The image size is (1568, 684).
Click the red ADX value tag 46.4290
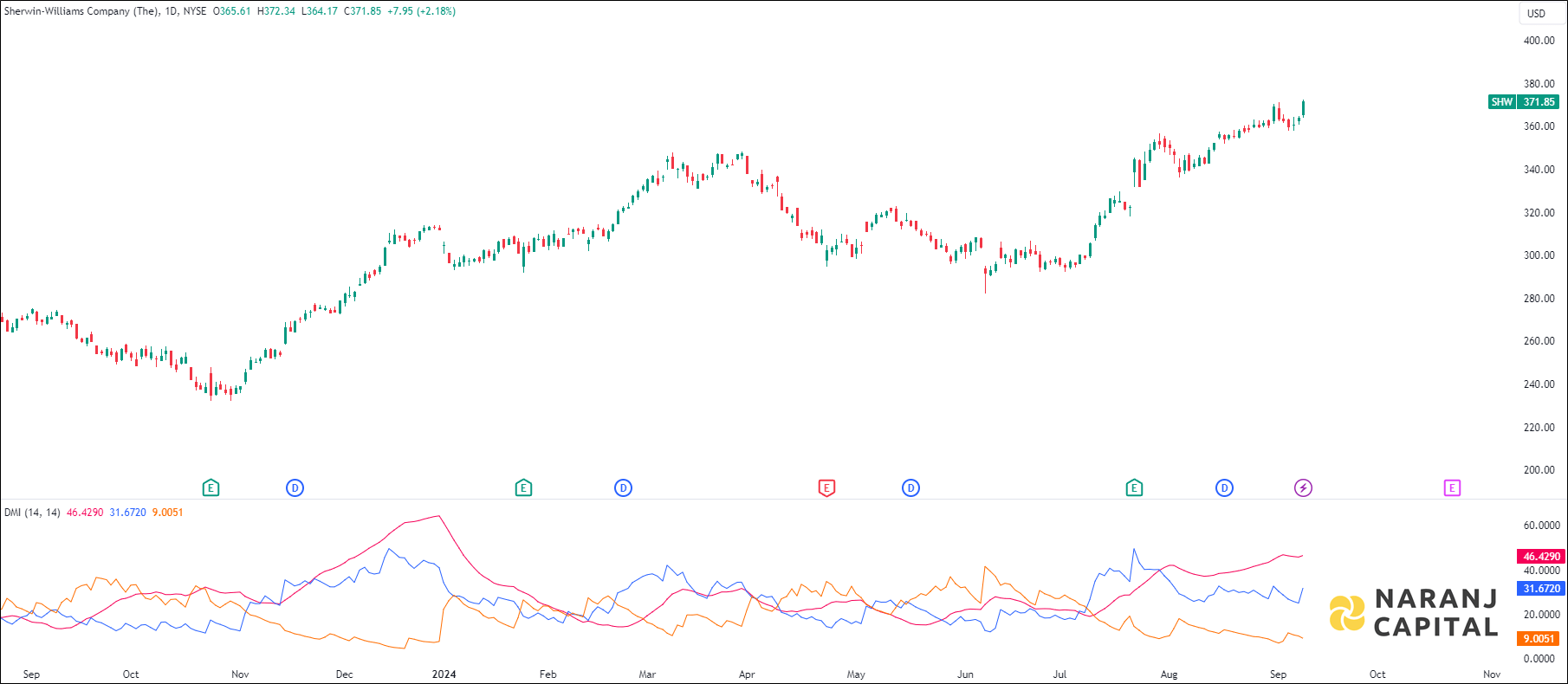[1541, 557]
